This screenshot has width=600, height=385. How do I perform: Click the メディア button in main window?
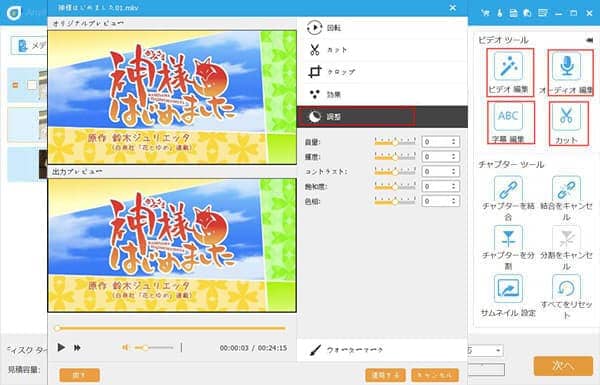click(30, 46)
